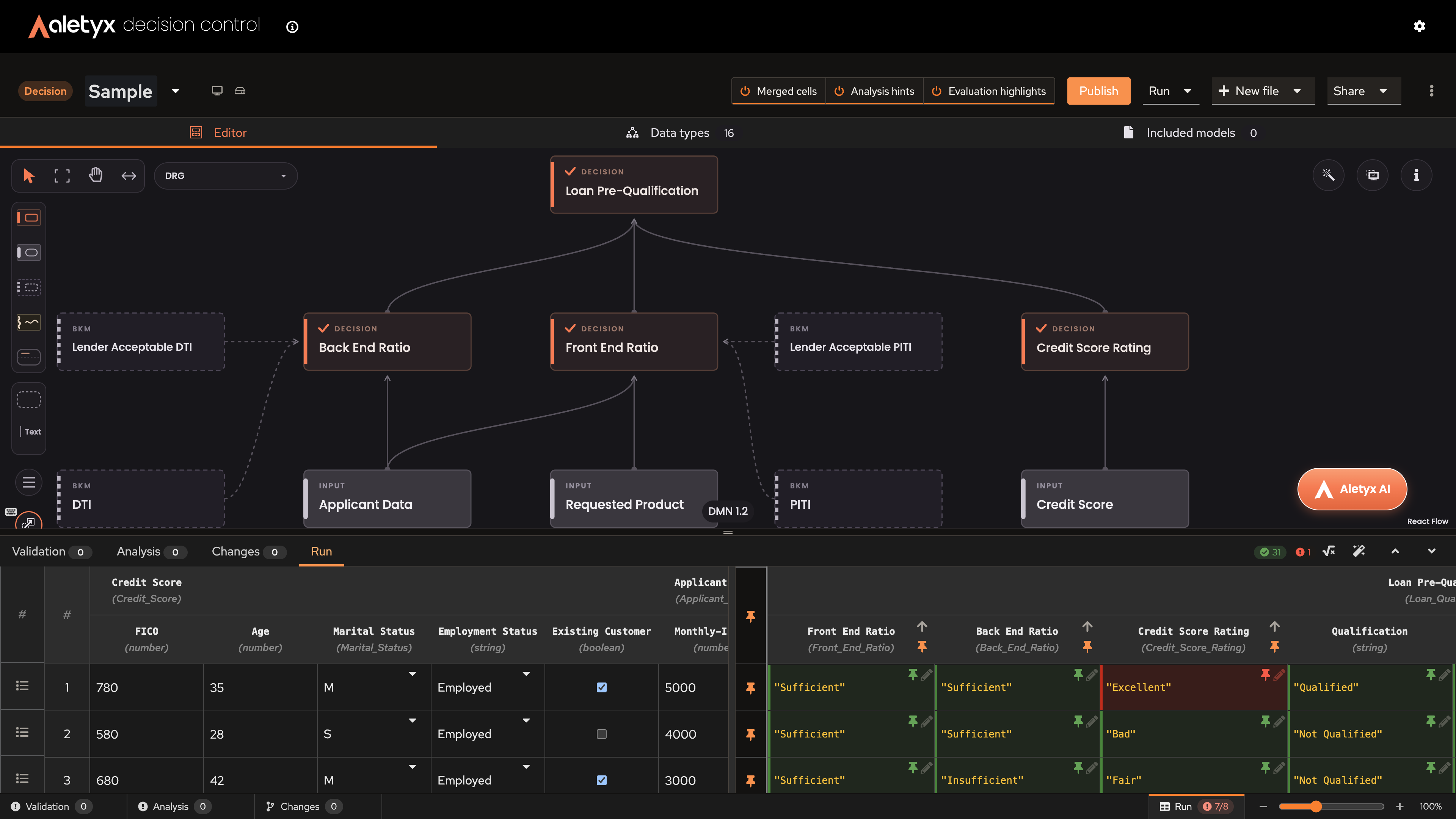The width and height of the screenshot is (1456, 819).
Task: Add a Decision node from palette
Action: tap(28, 218)
